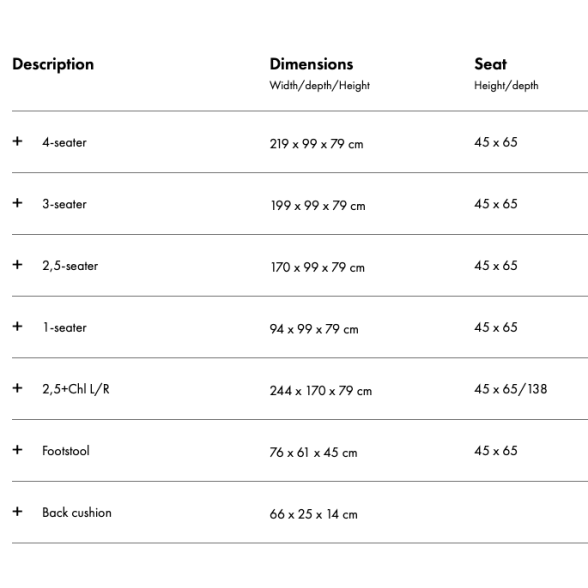
Task: Select the 4-seater label
Action: pyautogui.click(x=64, y=142)
